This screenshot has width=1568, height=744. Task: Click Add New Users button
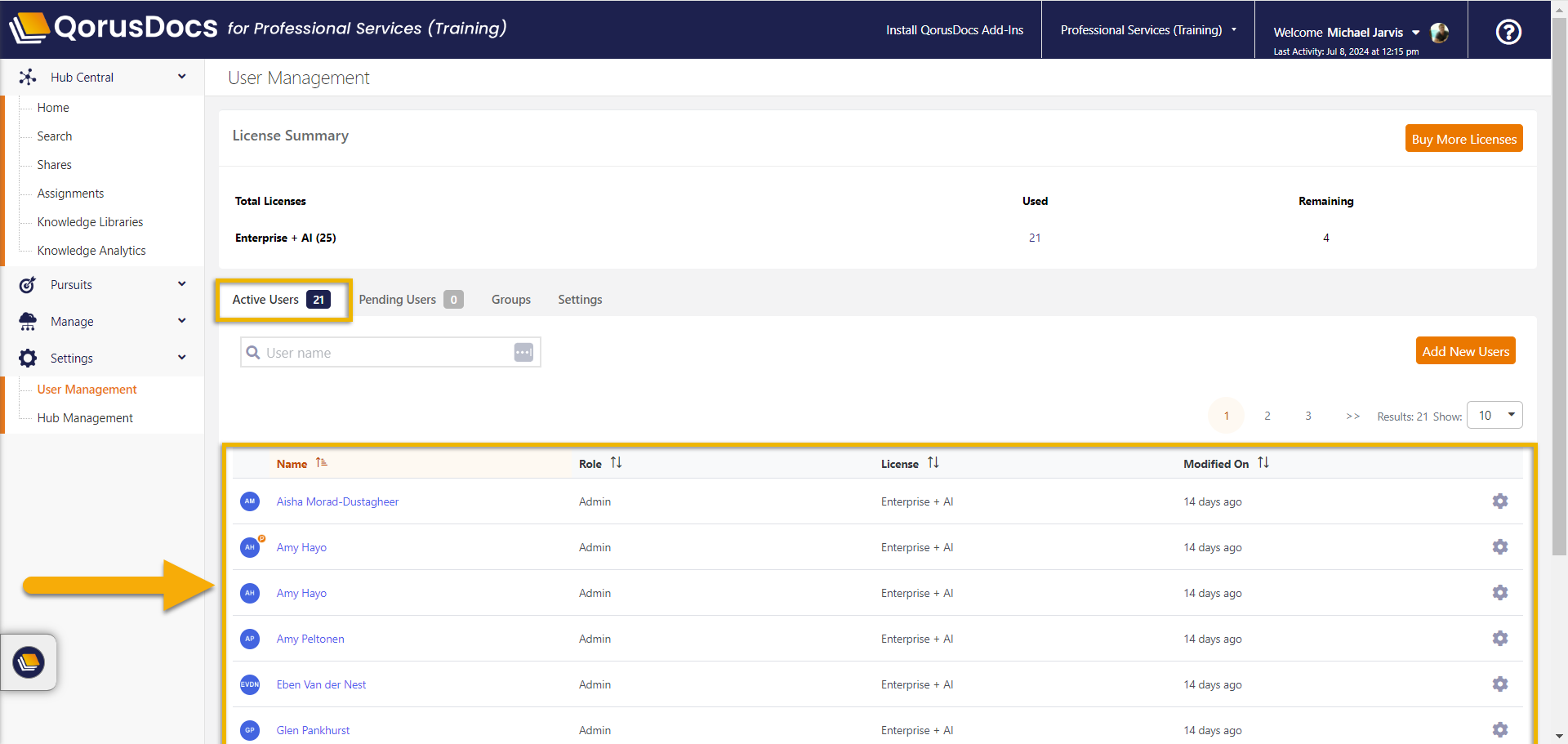coord(1466,351)
